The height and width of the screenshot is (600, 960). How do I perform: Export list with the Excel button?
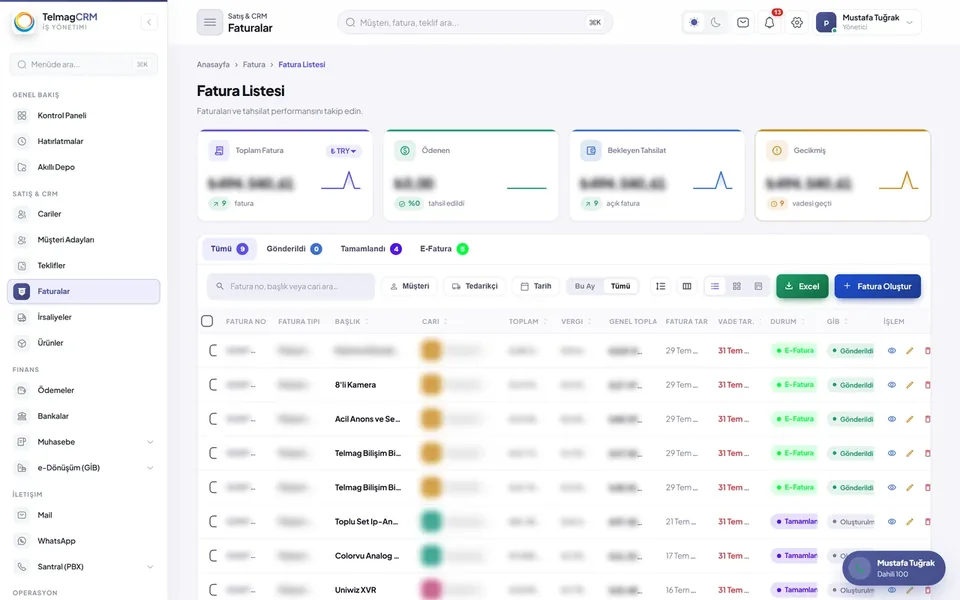point(802,286)
